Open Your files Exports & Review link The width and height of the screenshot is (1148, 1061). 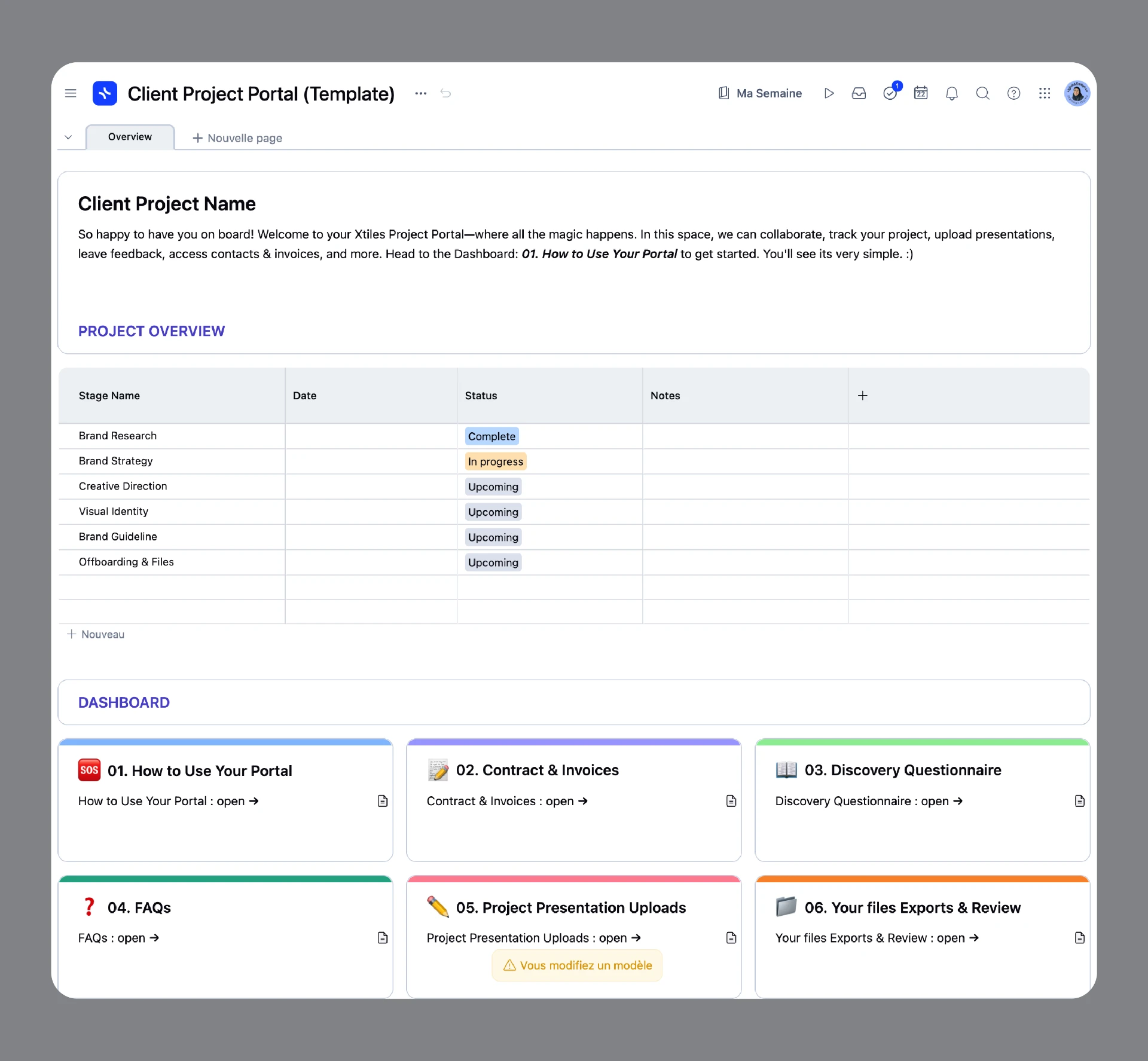click(x=877, y=938)
